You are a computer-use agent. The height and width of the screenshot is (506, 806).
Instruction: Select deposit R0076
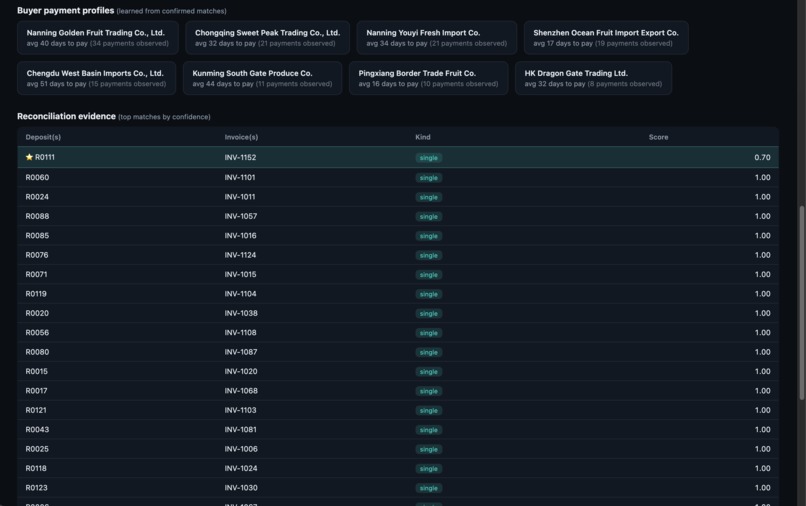click(37, 255)
